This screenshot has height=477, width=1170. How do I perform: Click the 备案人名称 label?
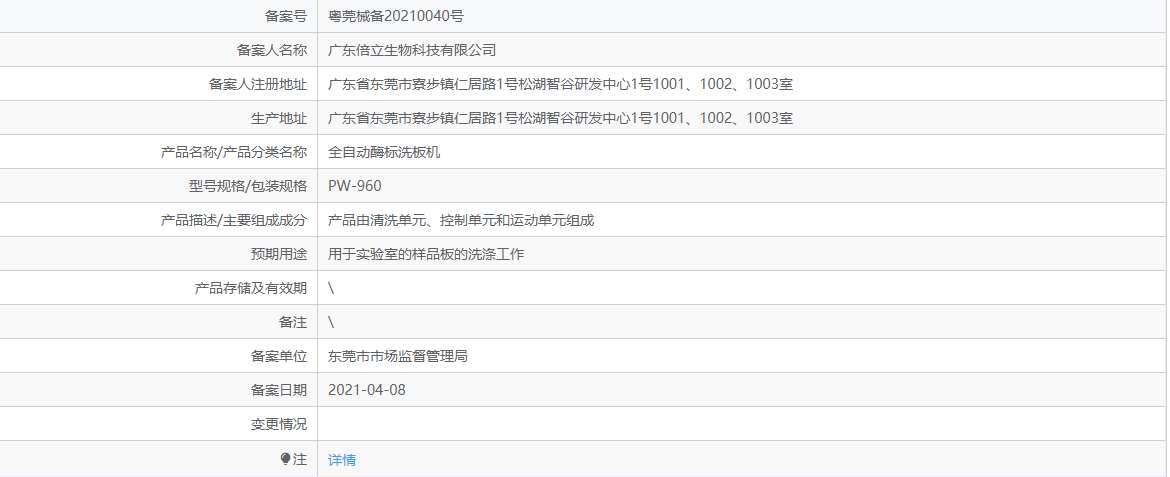pyautogui.click(x=272, y=51)
